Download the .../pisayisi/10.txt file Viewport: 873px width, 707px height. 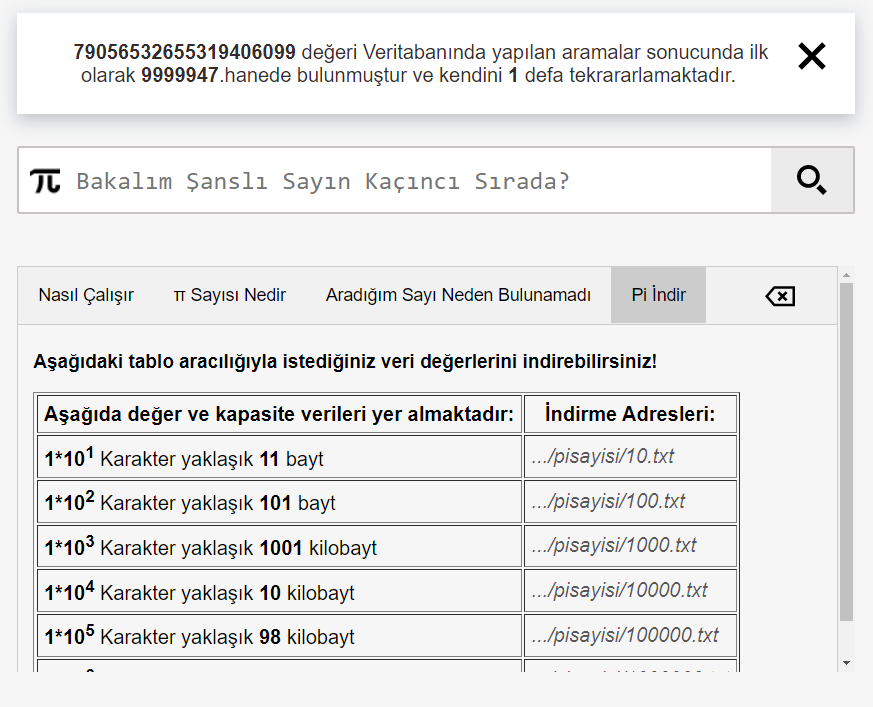(x=603, y=456)
